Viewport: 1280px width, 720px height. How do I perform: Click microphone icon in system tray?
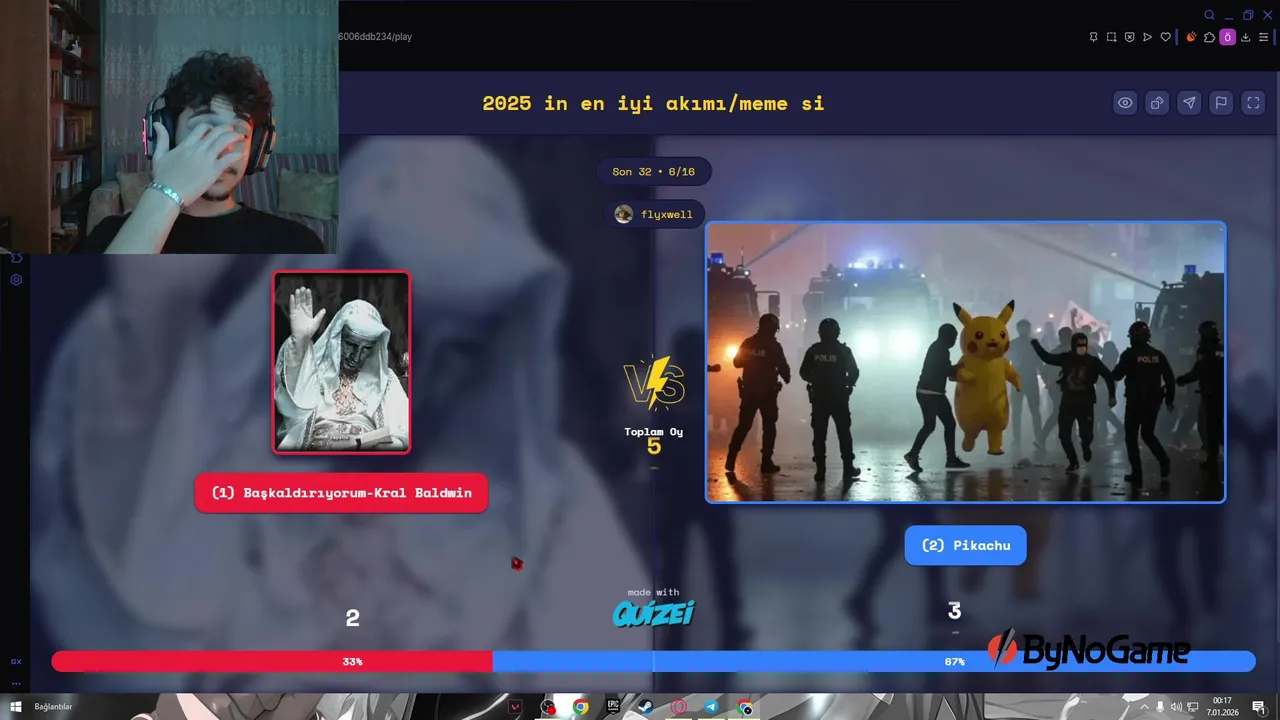1160,707
